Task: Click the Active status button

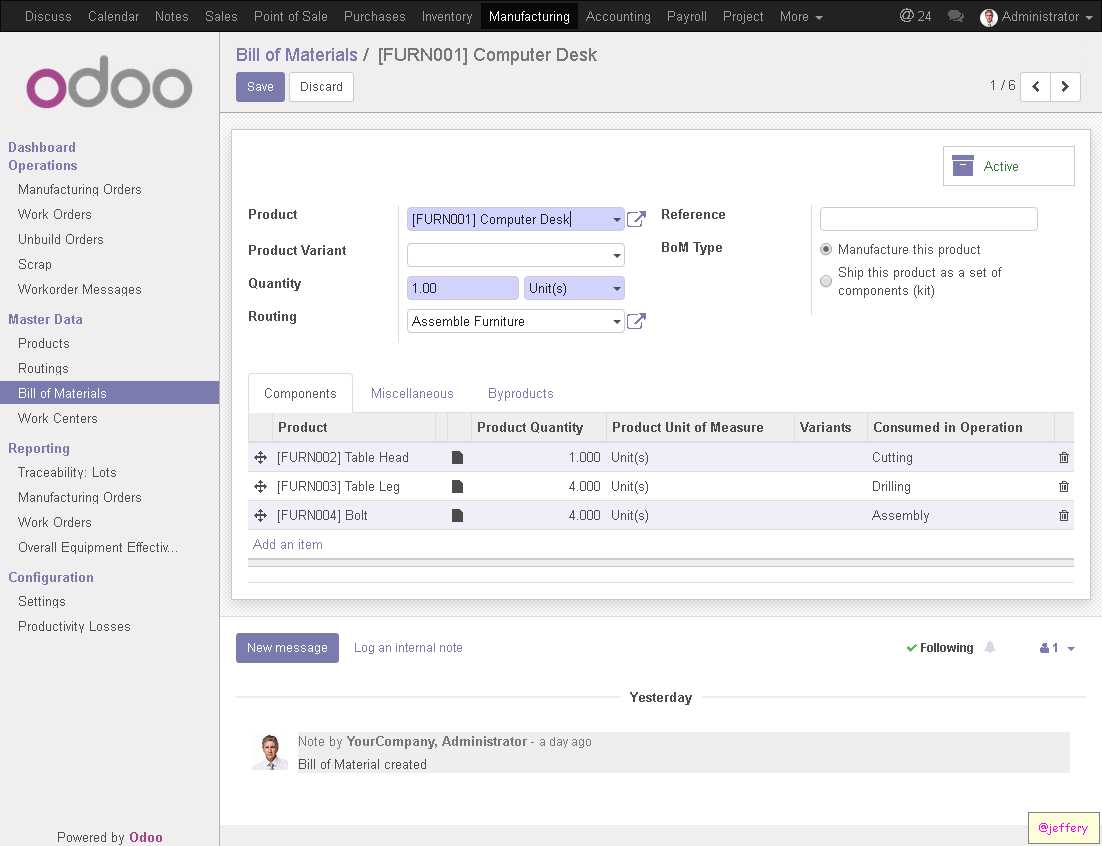Action: point(1009,166)
